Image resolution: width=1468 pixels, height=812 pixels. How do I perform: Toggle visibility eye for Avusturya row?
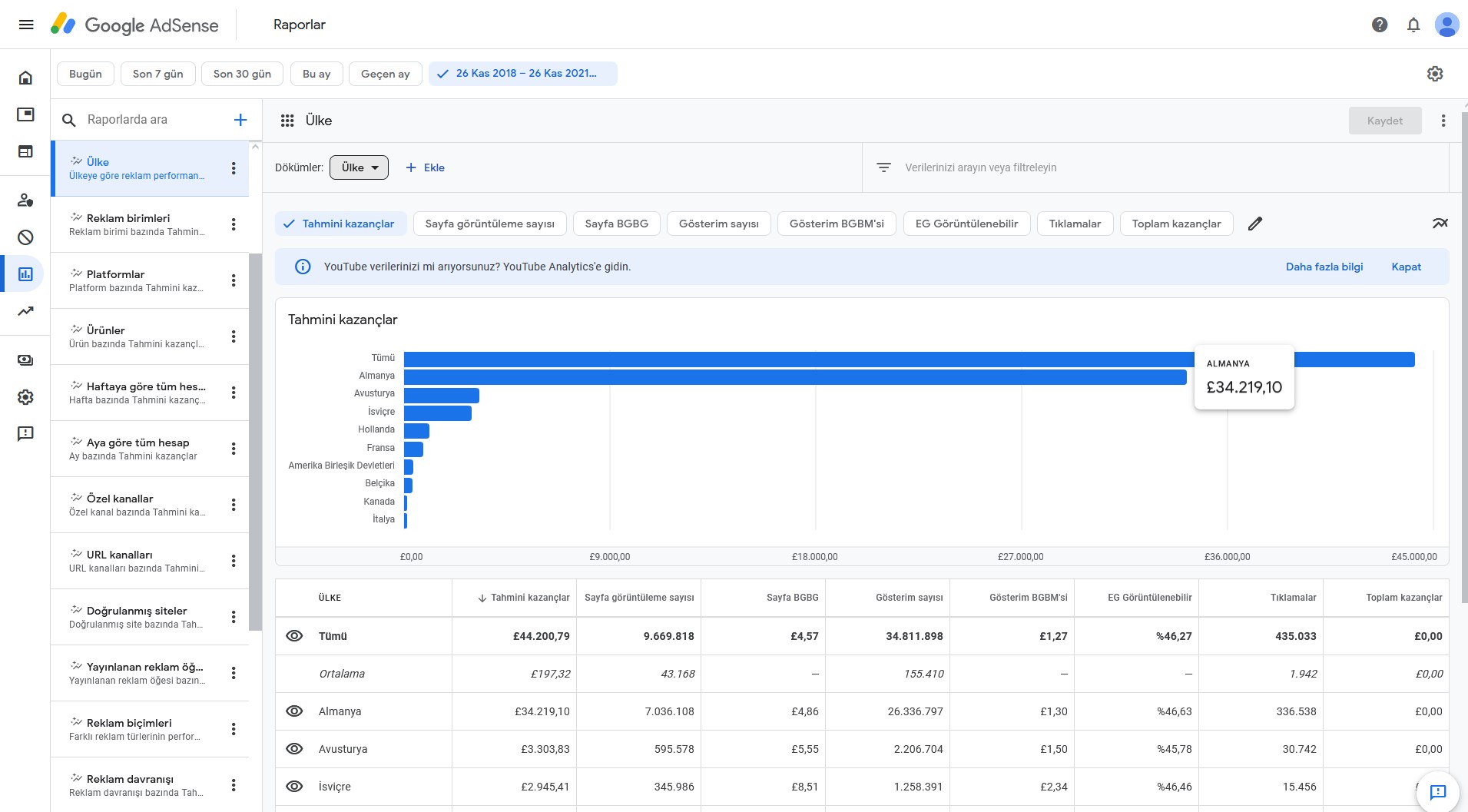(x=294, y=749)
